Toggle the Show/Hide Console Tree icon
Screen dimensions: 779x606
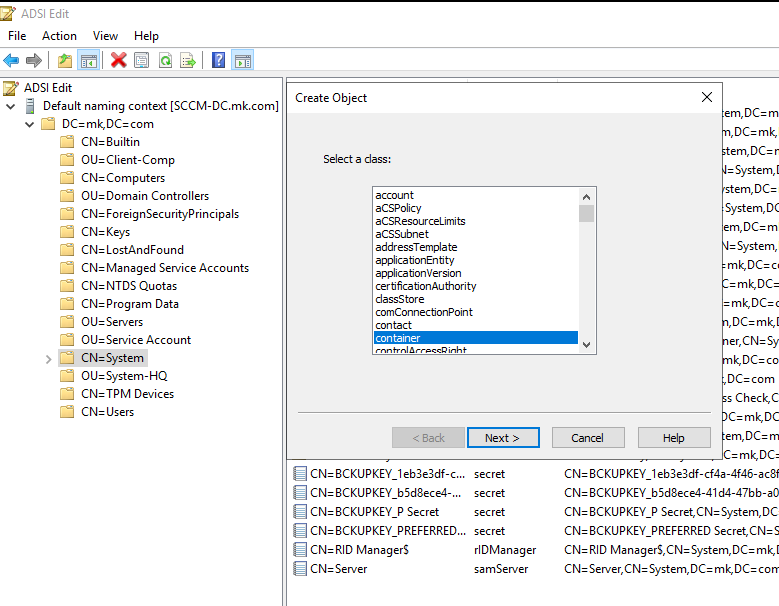click(x=89, y=60)
